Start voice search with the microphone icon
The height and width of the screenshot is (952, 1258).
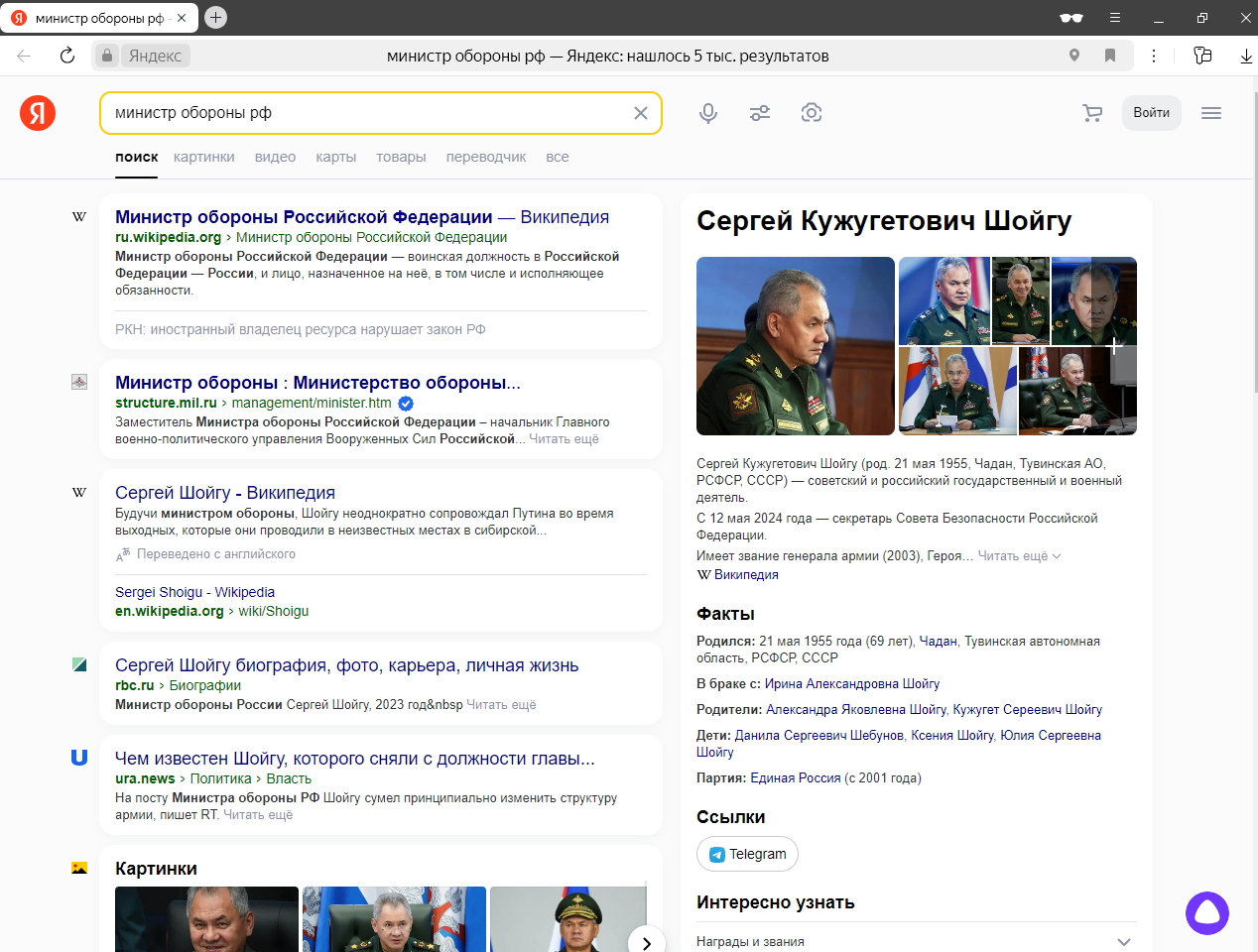(708, 113)
